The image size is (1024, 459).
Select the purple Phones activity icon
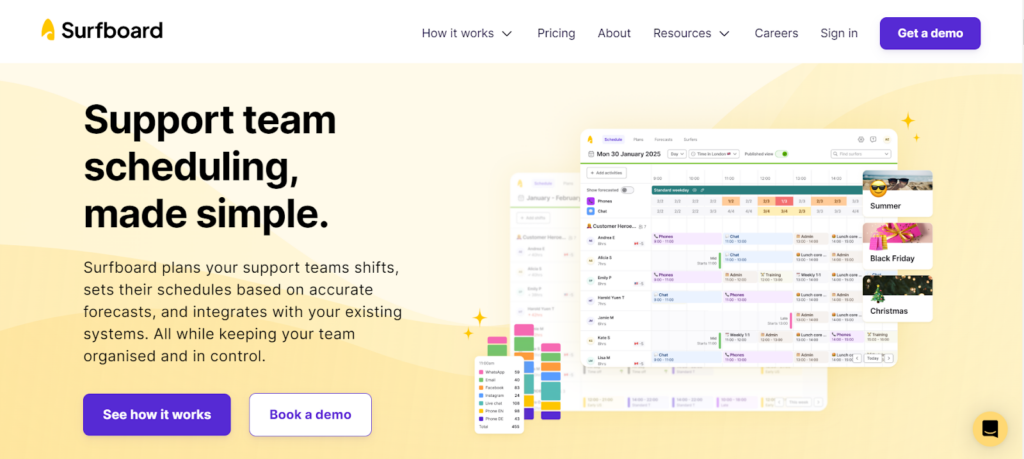point(590,201)
